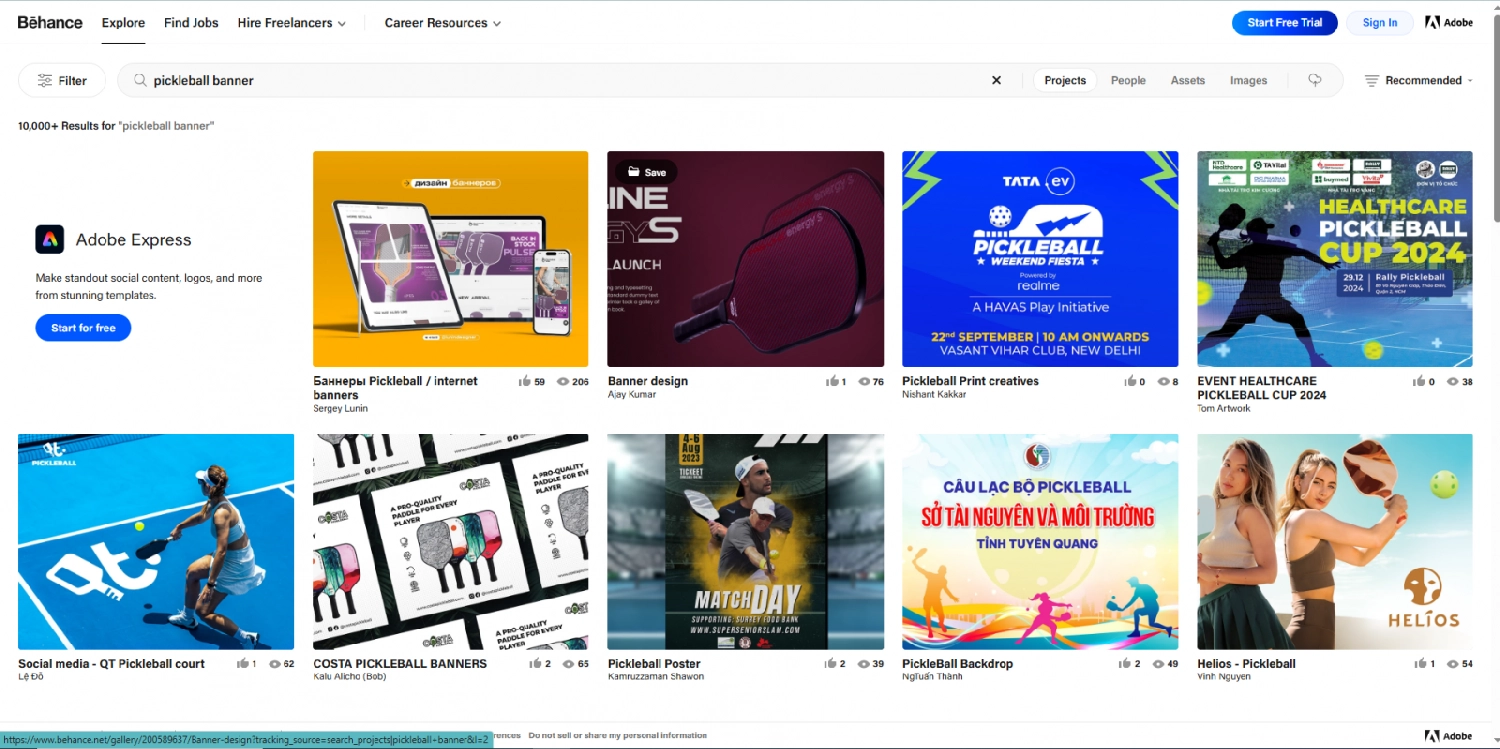Click the search magnifier icon
1500x749 pixels.
point(141,80)
